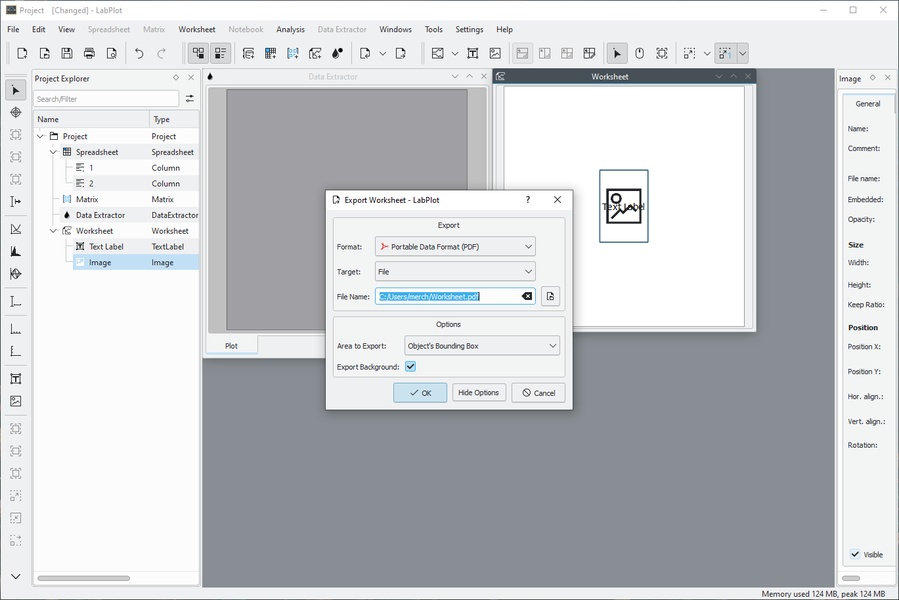This screenshot has height=600, width=899.
Task: Click the Save project floppy icon
Action: [x=67, y=53]
